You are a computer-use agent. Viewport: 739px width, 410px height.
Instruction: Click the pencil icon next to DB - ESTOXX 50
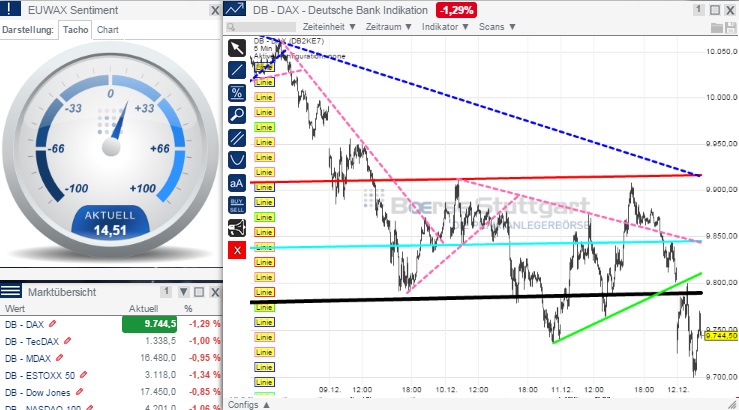point(83,375)
